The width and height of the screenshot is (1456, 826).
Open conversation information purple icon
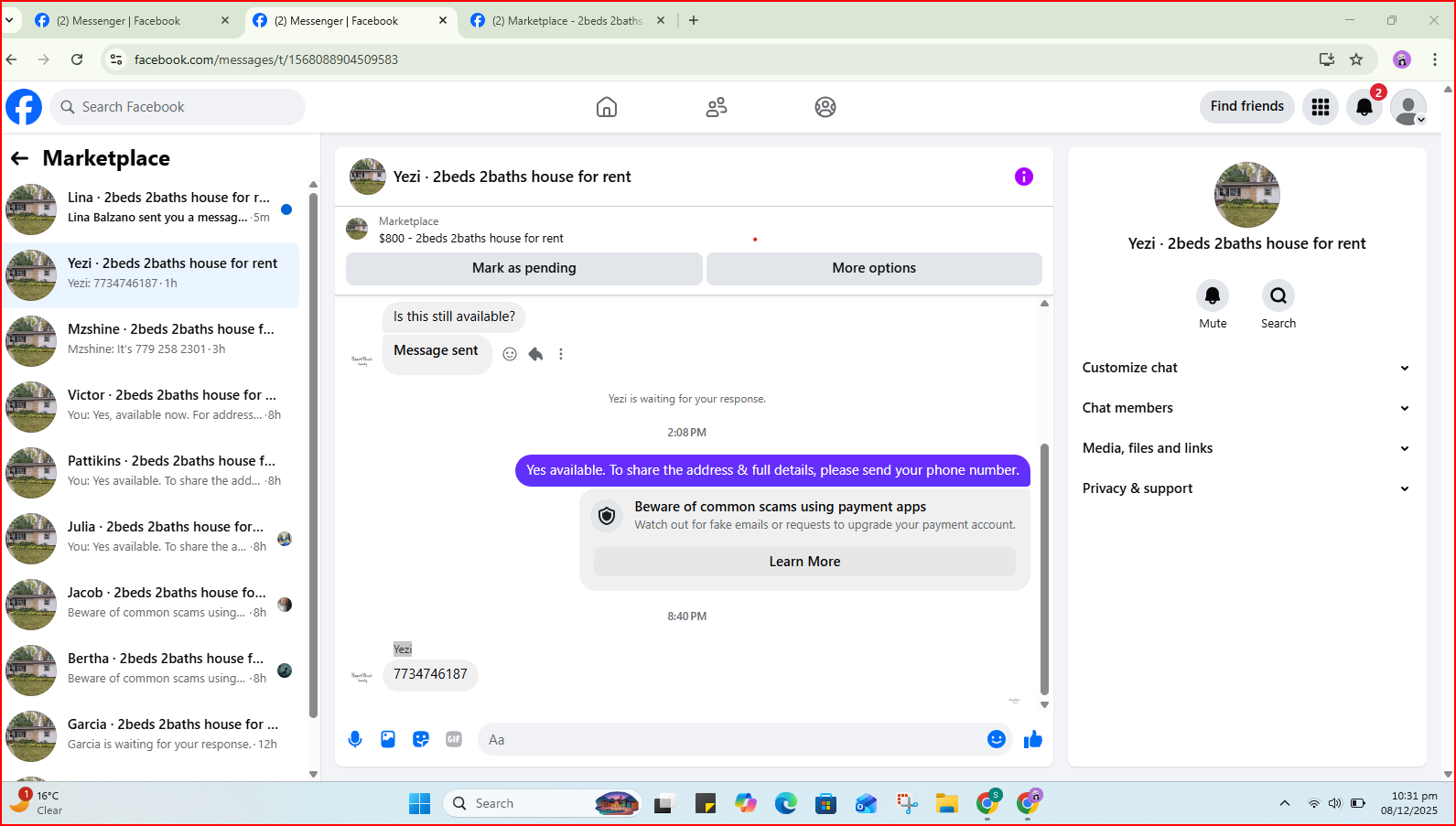point(1024,177)
